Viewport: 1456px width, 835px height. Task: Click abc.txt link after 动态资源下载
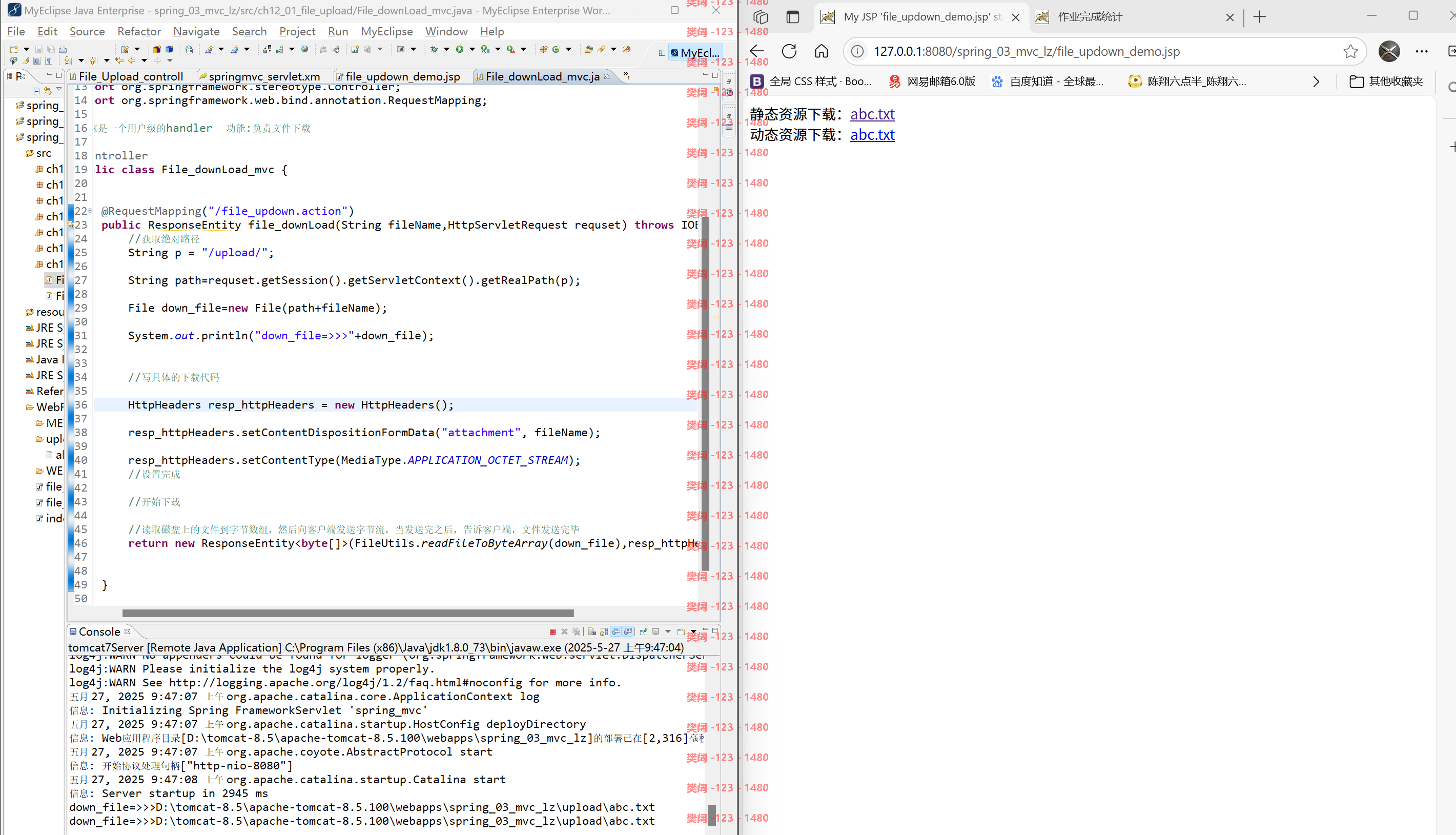pyautogui.click(x=872, y=135)
